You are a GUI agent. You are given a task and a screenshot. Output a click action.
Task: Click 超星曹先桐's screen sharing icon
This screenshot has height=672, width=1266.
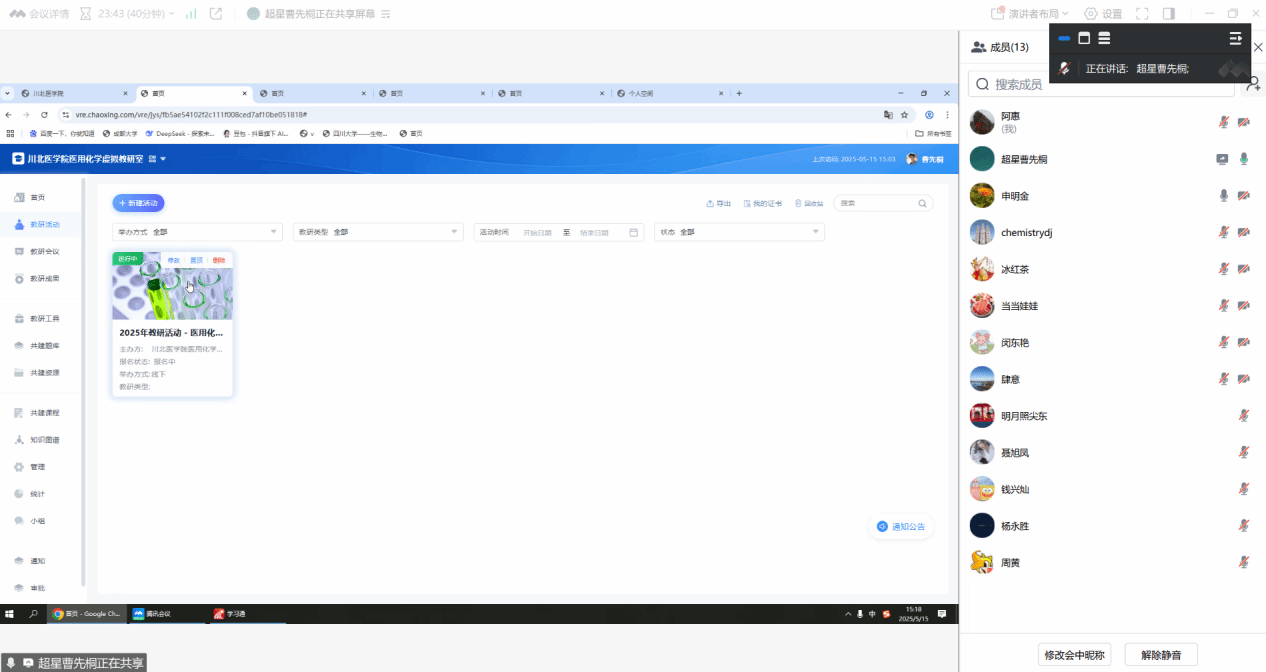[1222, 159]
